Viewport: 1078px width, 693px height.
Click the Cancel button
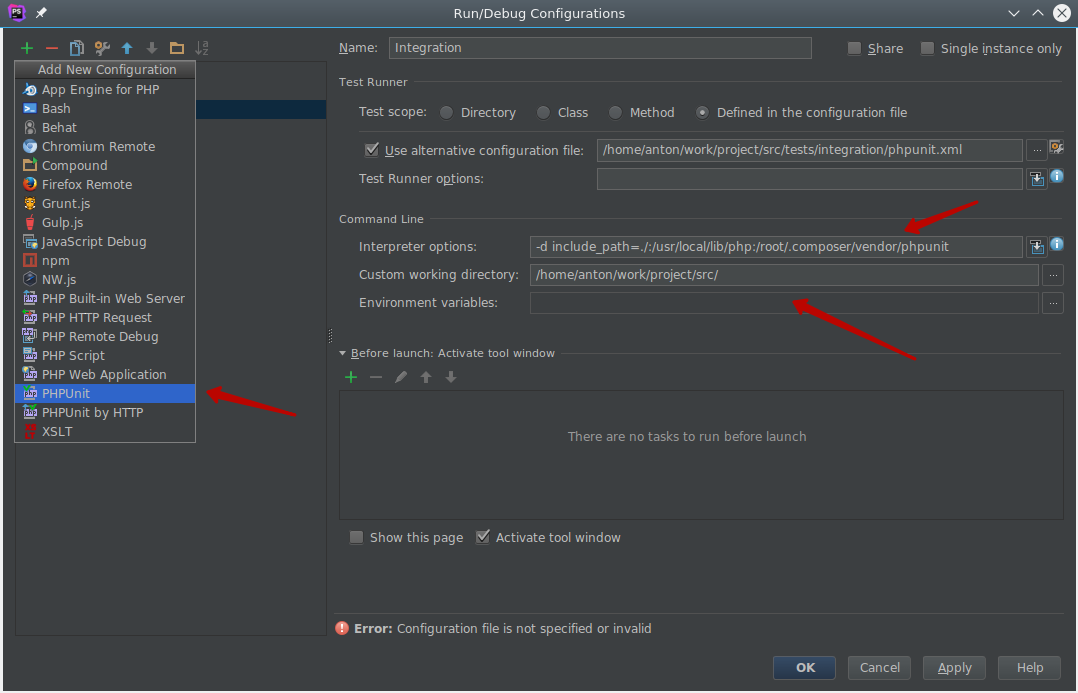(879, 668)
